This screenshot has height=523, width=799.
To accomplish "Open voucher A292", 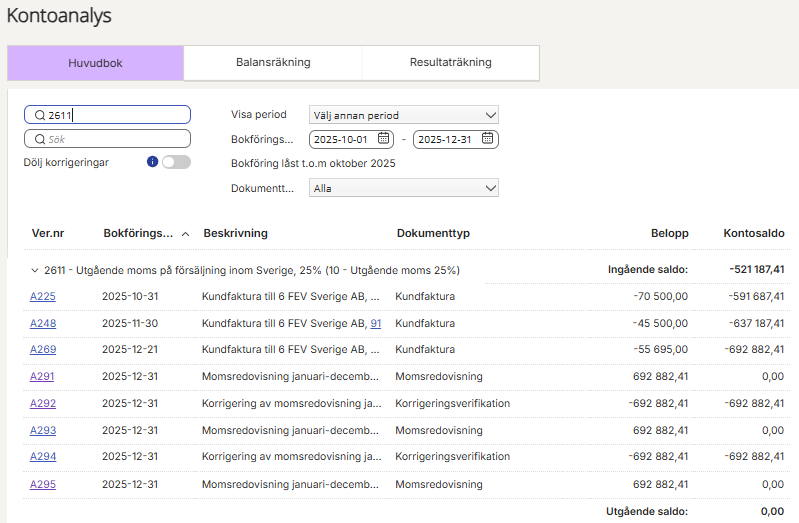I will pyautogui.click(x=43, y=403).
